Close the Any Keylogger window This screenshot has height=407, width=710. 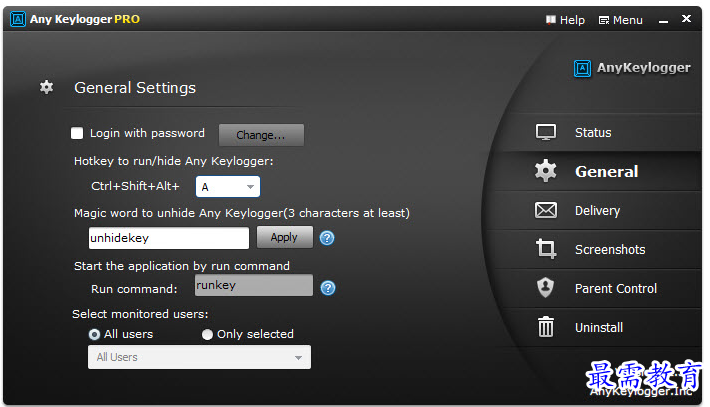tap(686, 19)
